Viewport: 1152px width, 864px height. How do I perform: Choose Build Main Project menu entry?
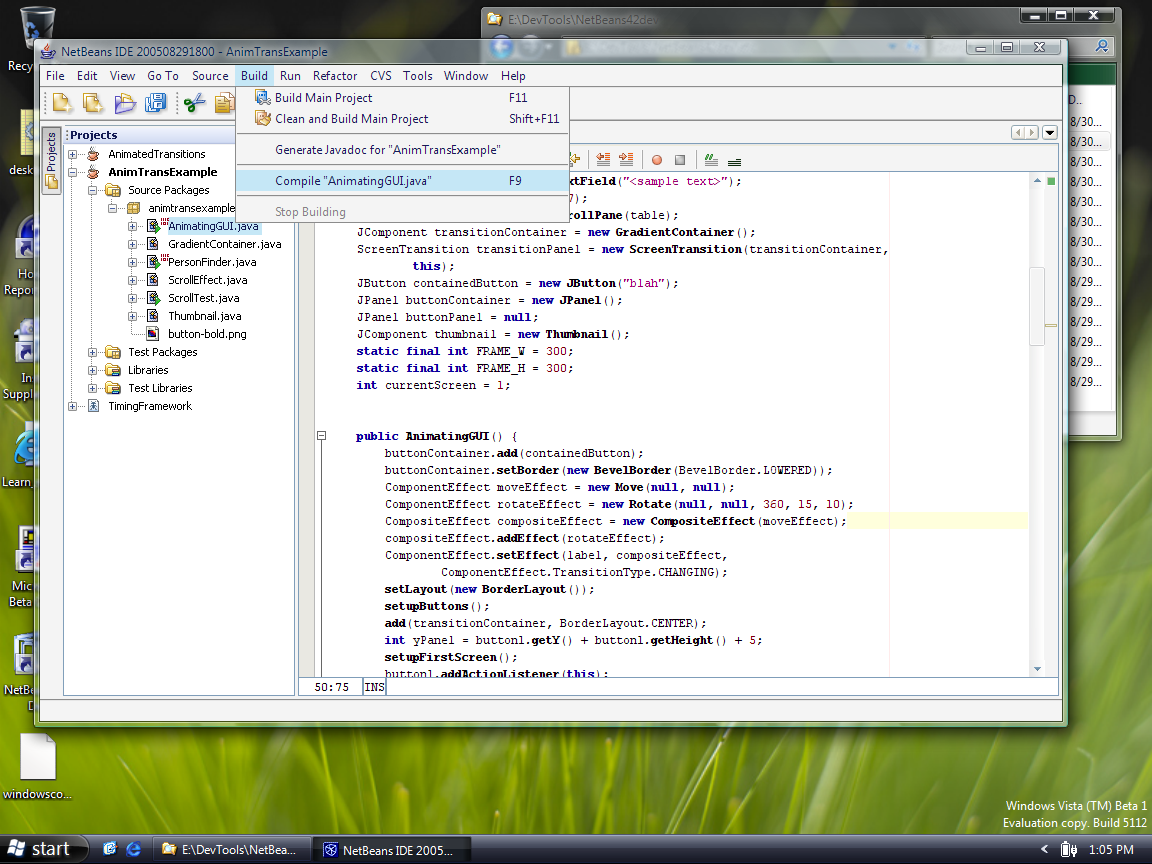pos(403,98)
